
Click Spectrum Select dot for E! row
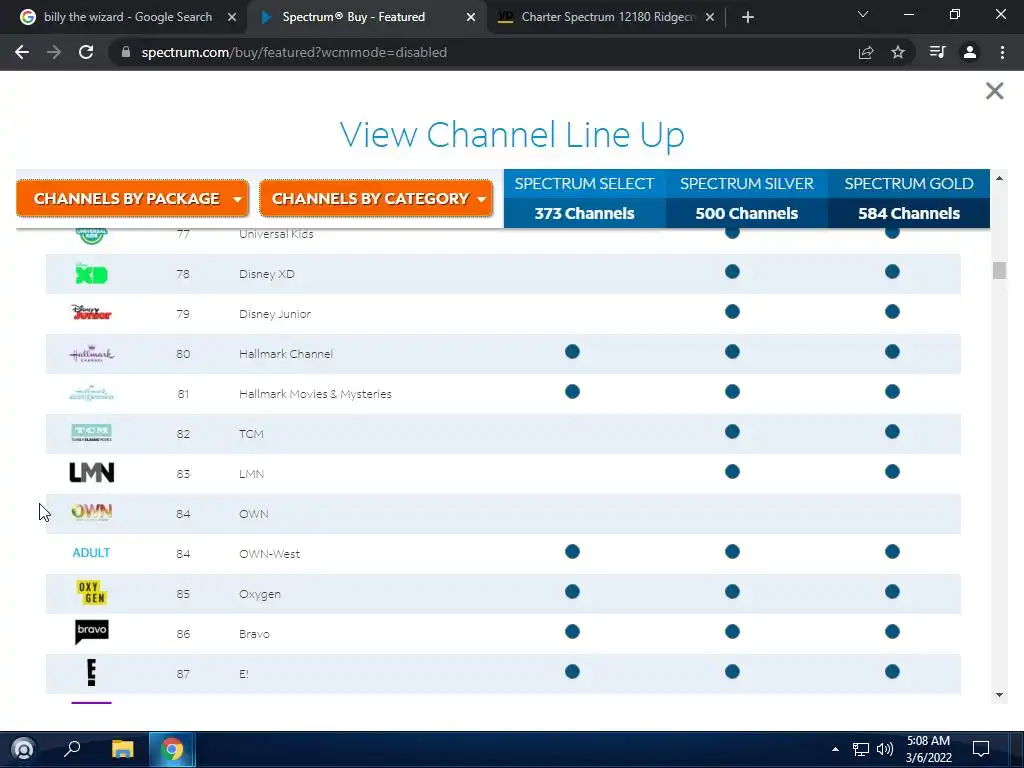tap(572, 671)
